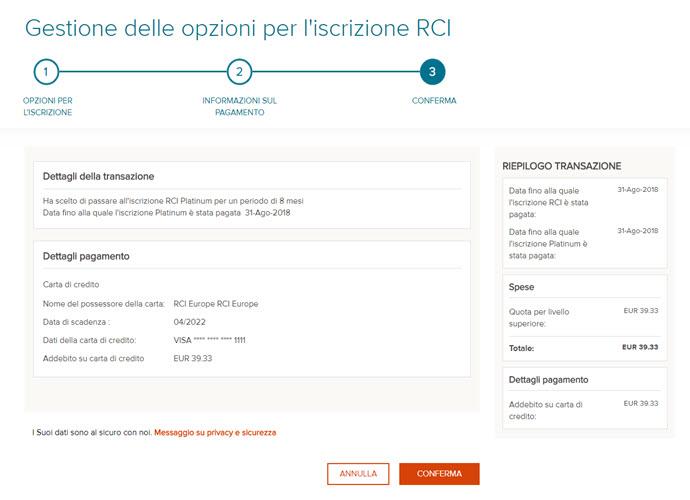Click step 1 circle in progress tracker
The width and height of the screenshot is (690, 500).
46,72
